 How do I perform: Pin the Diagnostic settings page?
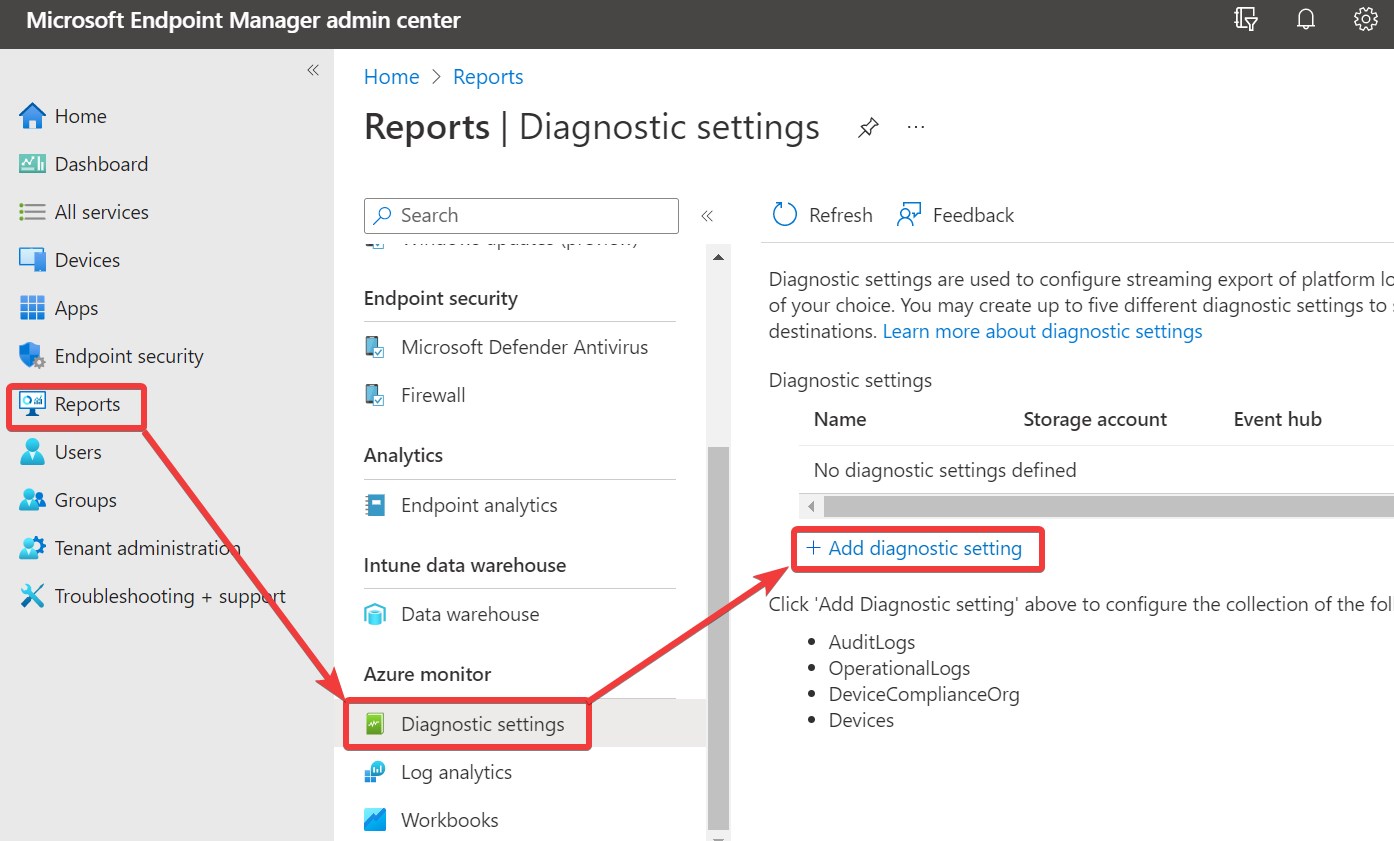coord(868,128)
